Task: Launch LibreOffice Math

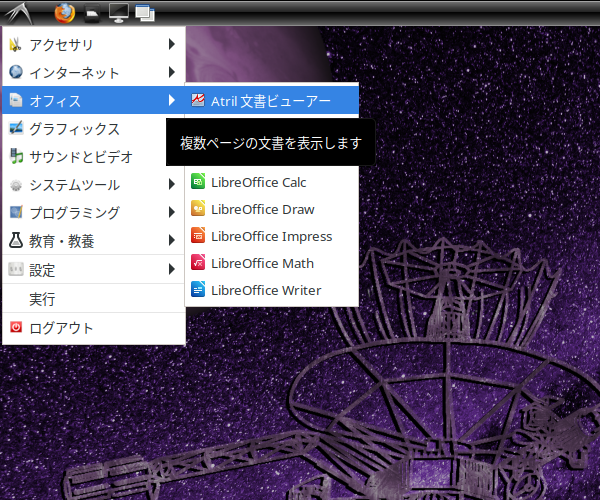Action: (x=272, y=263)
